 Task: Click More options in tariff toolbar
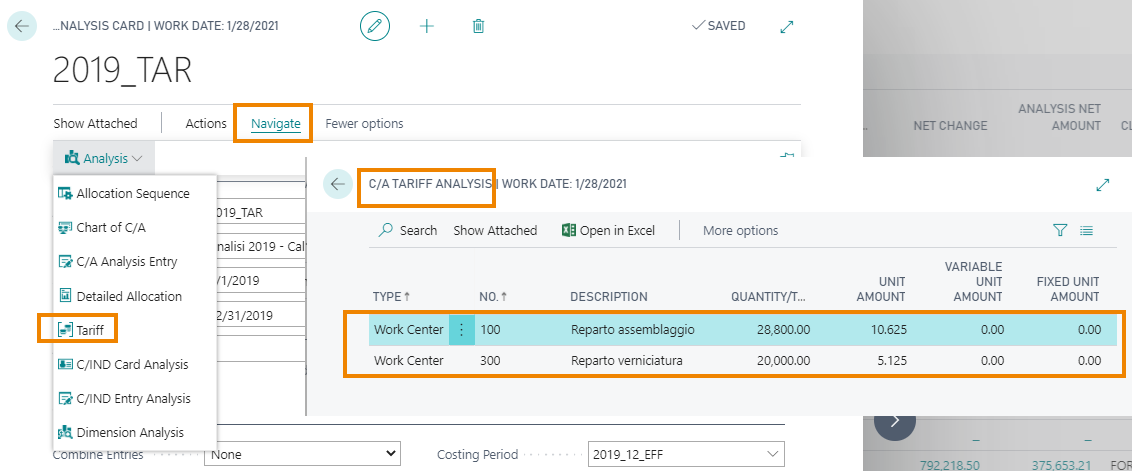(741, 230)
